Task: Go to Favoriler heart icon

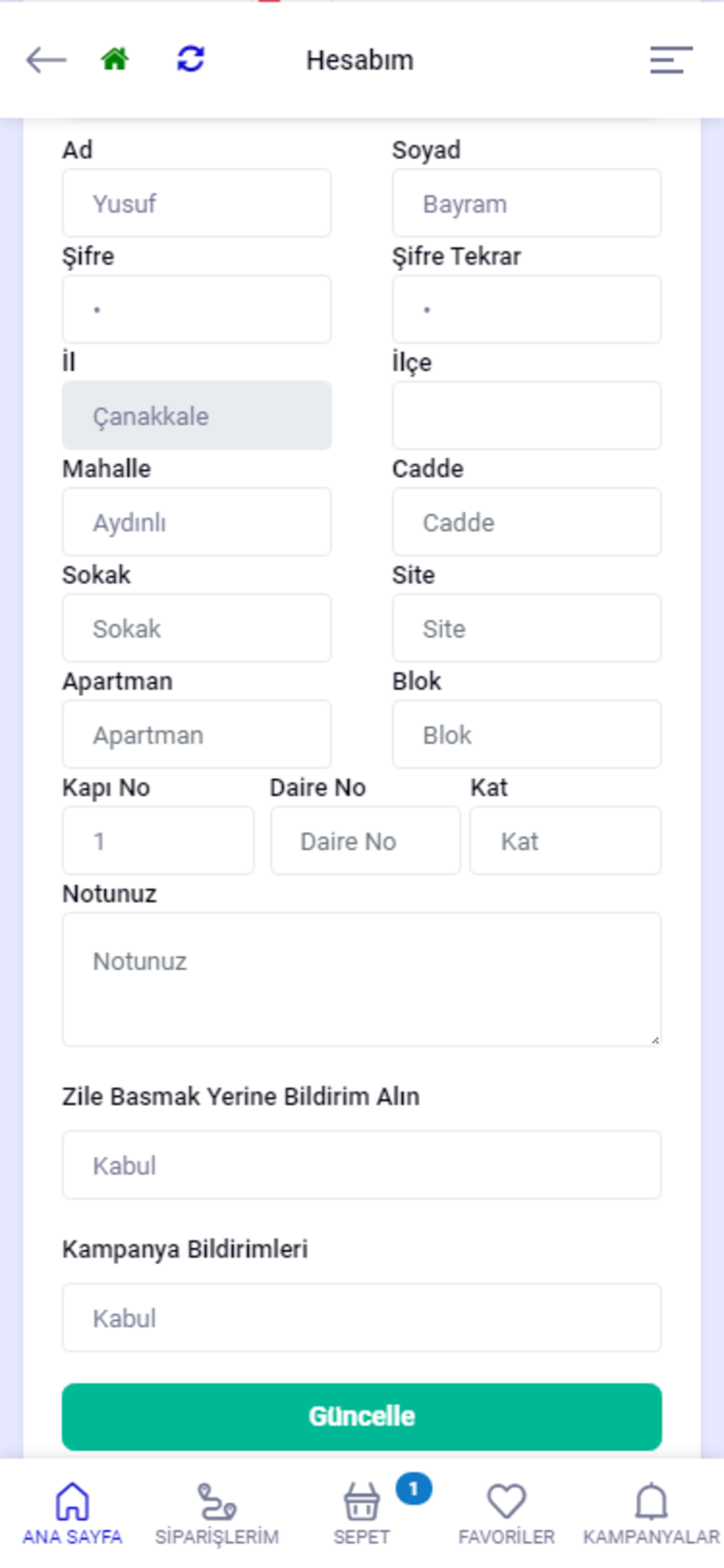Action: point(506,1502)
